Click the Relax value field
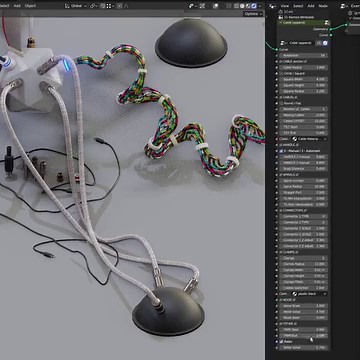360x360 pixels. click(x=303, y=347)
